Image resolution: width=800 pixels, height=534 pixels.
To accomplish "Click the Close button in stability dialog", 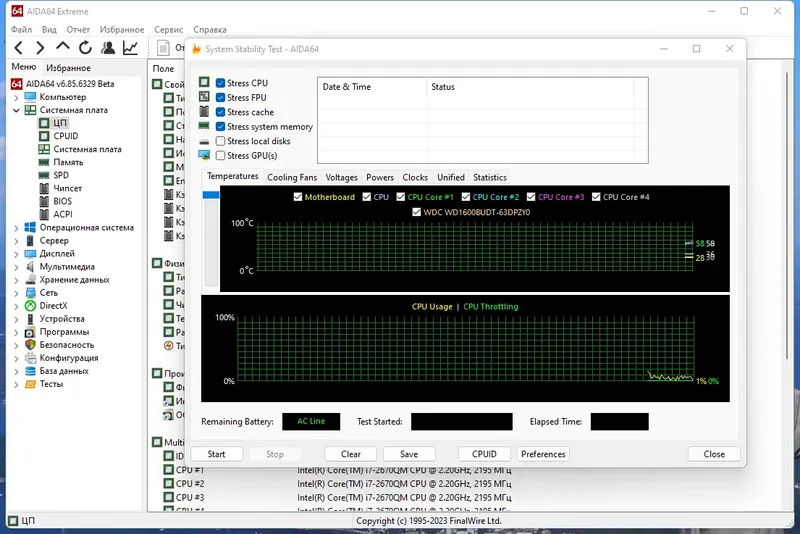I will click(x=714, y=454).
